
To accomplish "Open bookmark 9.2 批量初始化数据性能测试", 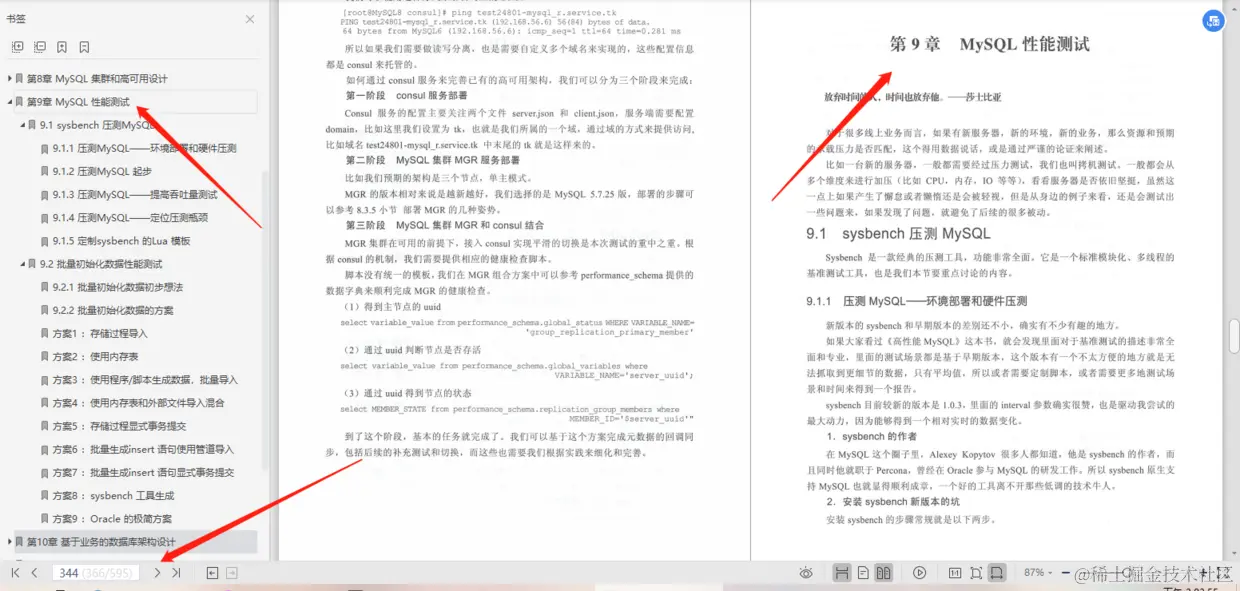I will click(101, 264).
